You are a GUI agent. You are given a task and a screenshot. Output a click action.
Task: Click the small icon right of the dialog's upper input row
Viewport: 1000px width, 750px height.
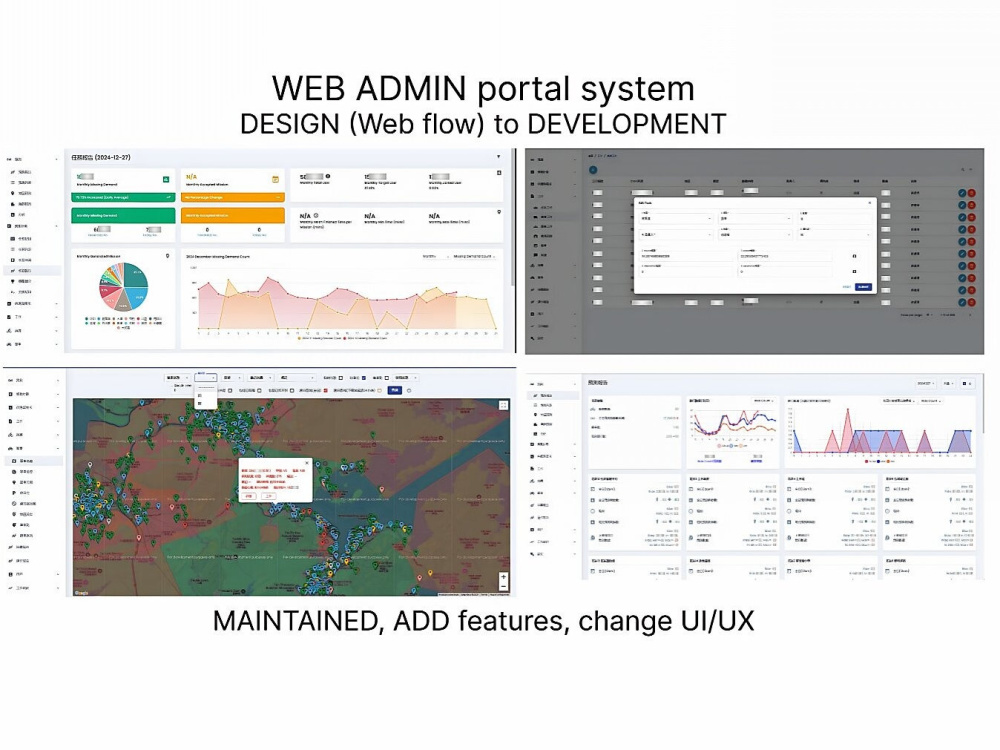pos(854,256)
